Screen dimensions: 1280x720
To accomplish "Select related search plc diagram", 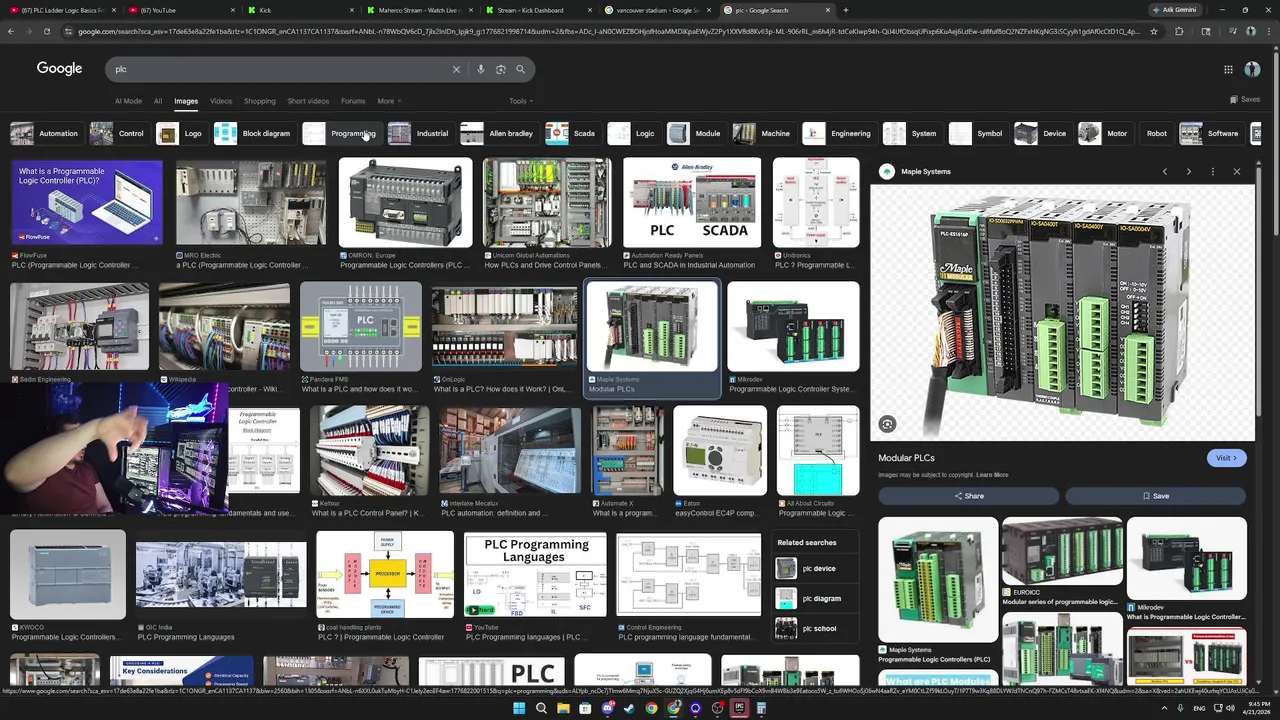I will (817, 599).
